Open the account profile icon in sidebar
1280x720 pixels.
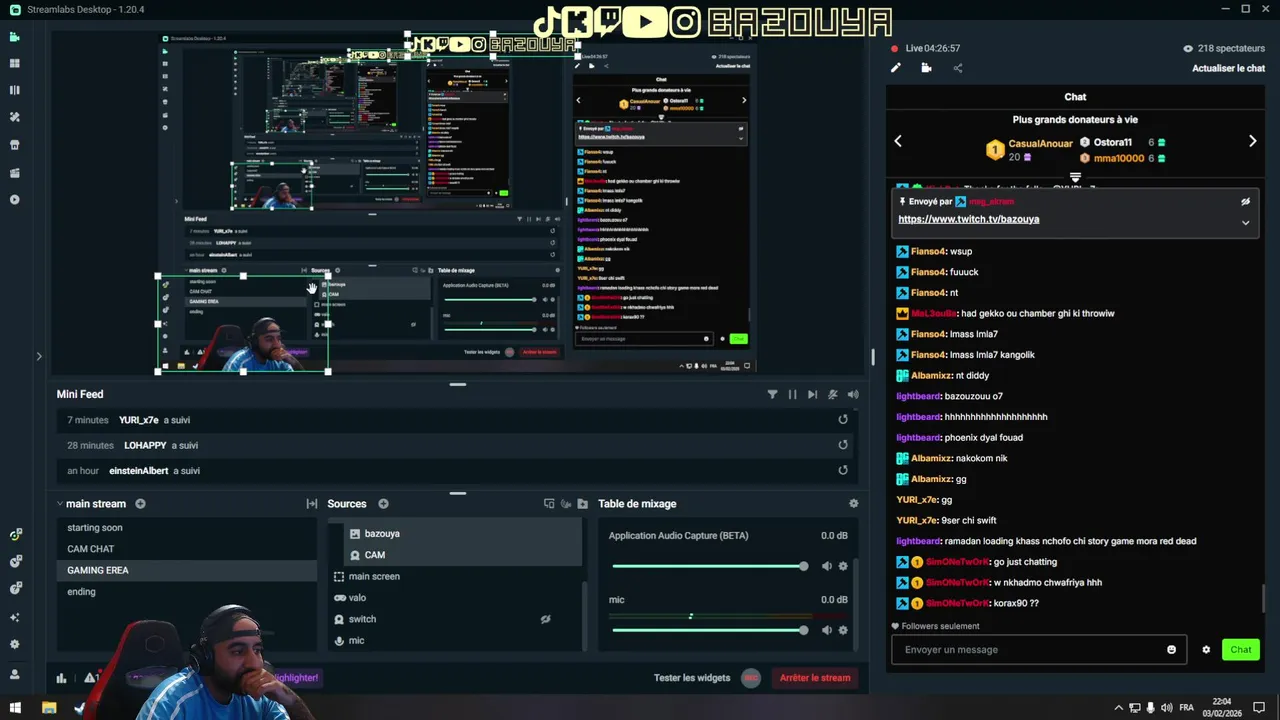[x=14, y=675]
